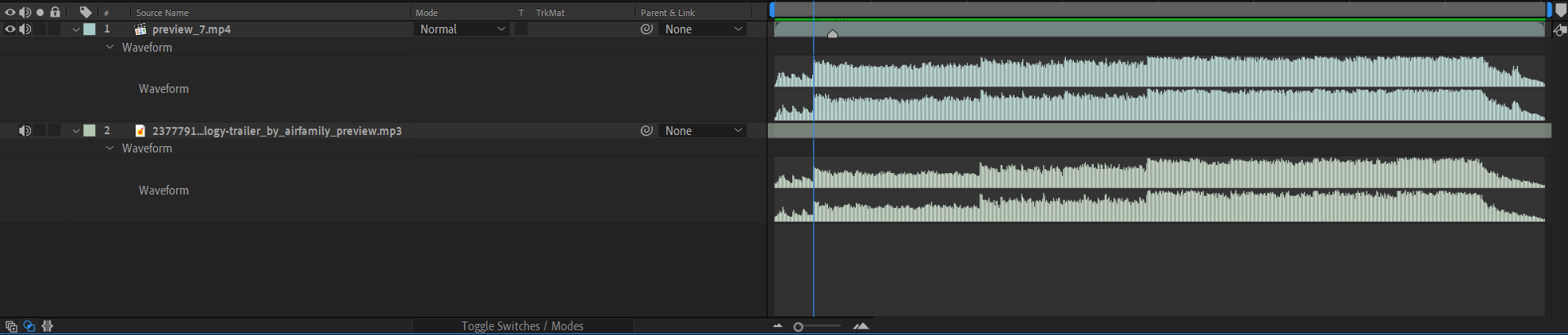1568x335 pixels.
Task: Click the timeline zoom slider handle
Action: click(x=798, y=326)
